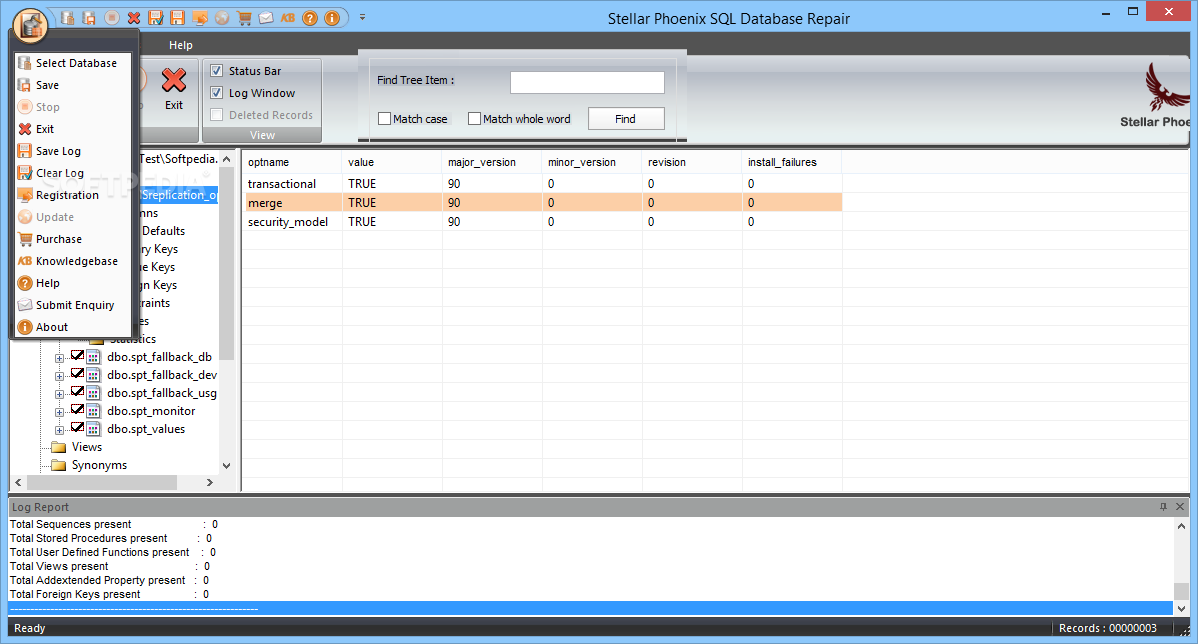The image size is (1198, 644).
Task: Click the red X icon in quick access toolbar
Action: 134,18
